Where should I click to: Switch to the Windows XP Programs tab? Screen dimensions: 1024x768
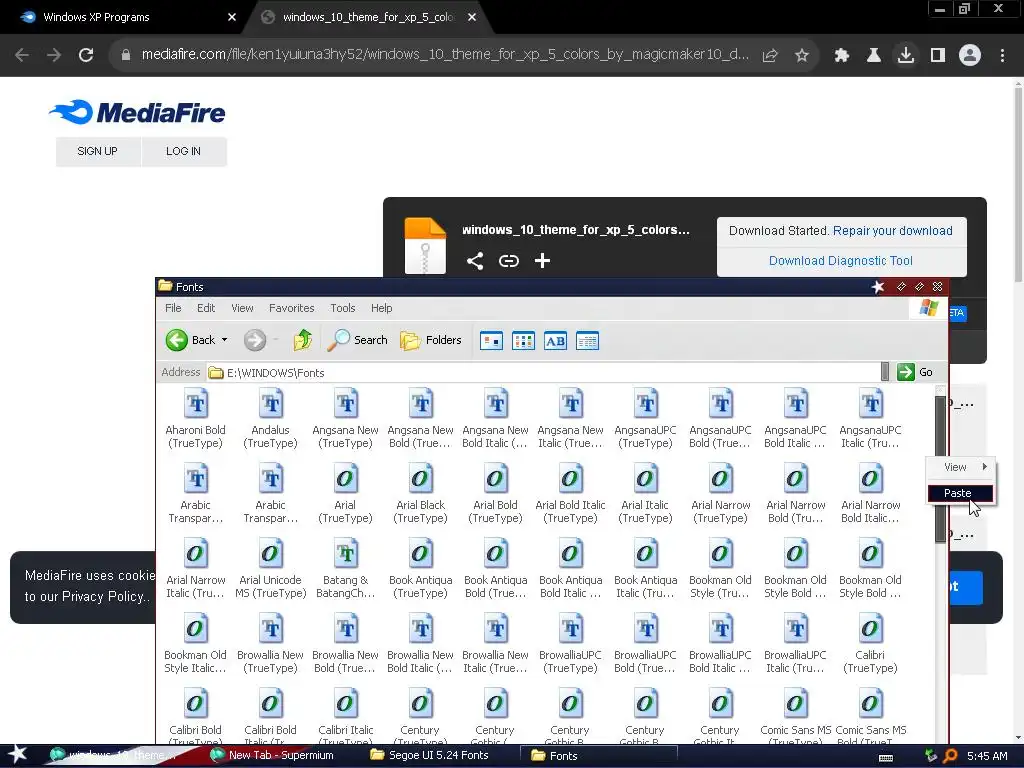124,18
